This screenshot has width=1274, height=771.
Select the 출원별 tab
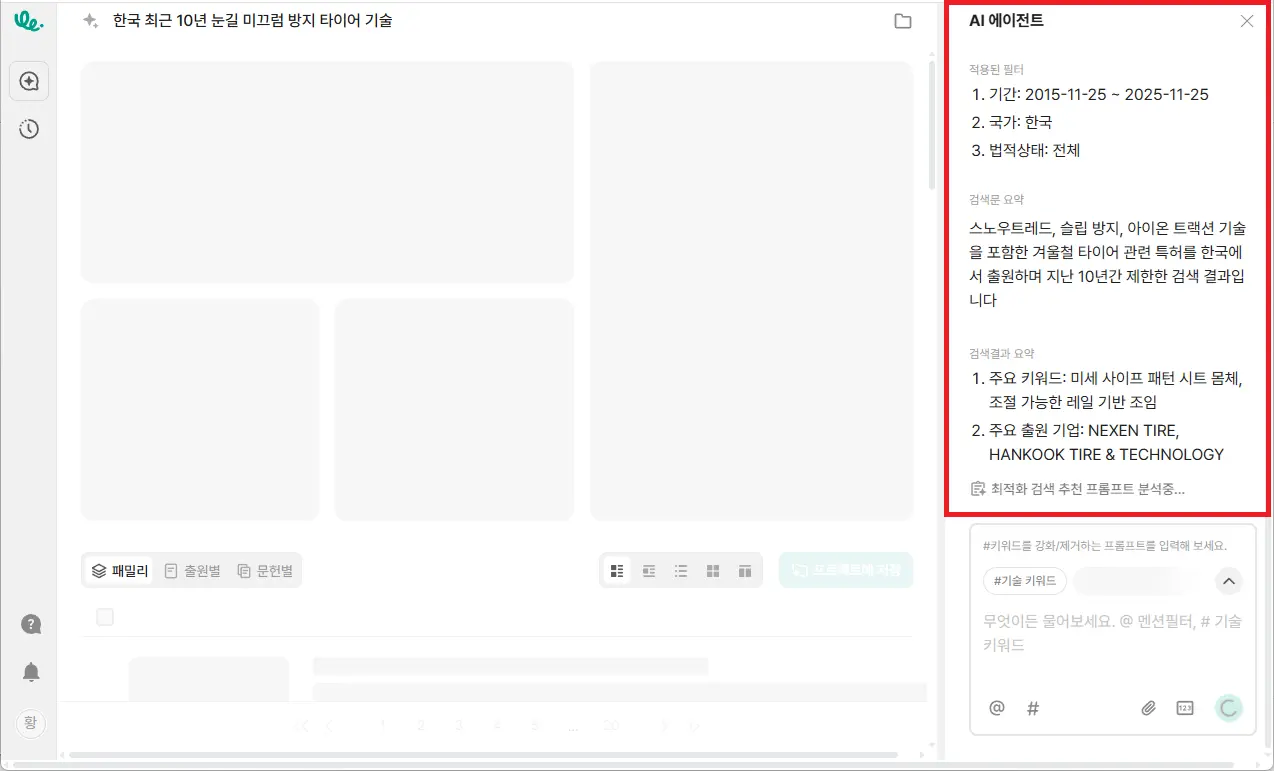point(192,571)
